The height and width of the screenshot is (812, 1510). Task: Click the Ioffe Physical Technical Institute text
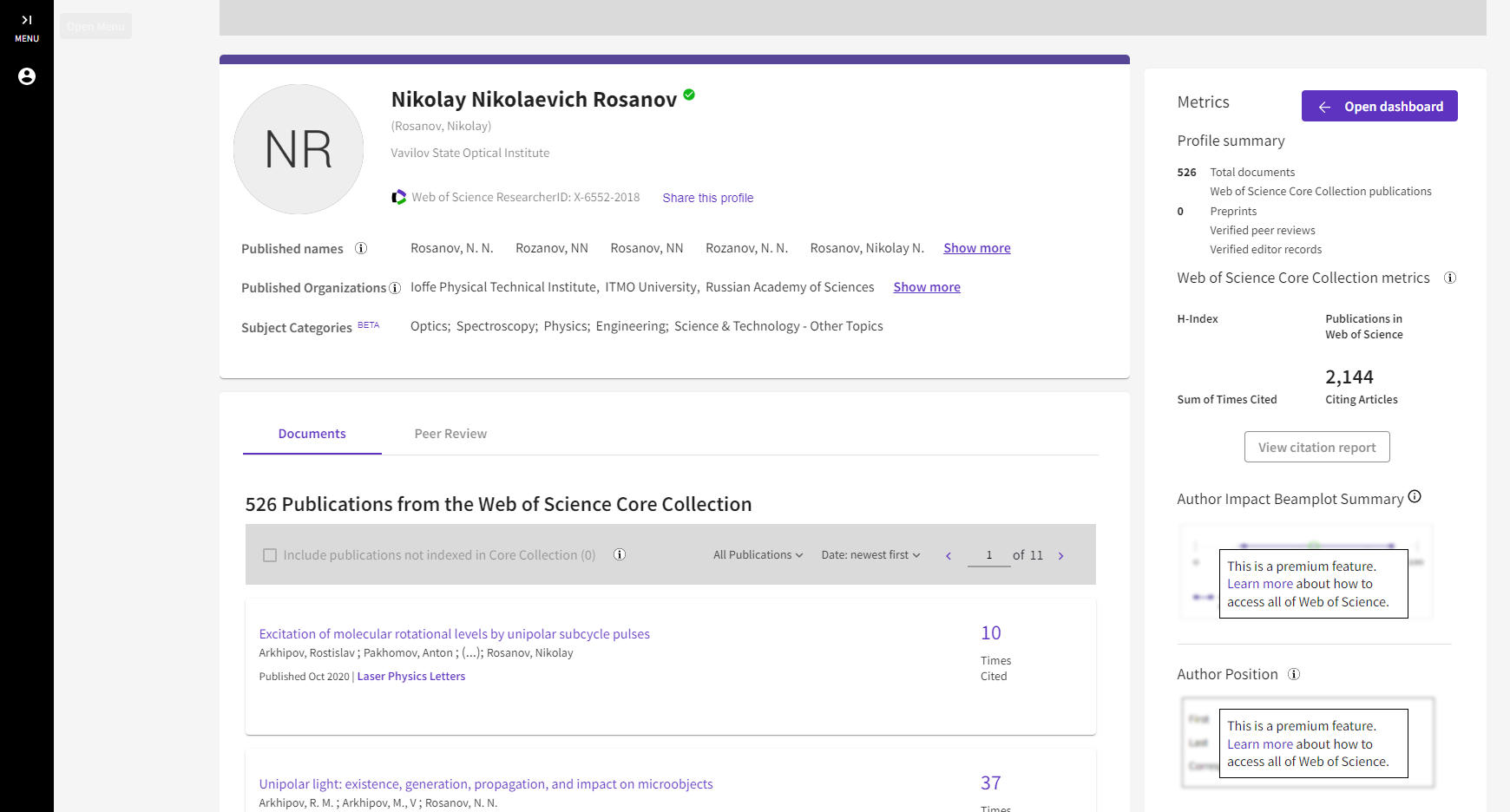coord(503,287)
